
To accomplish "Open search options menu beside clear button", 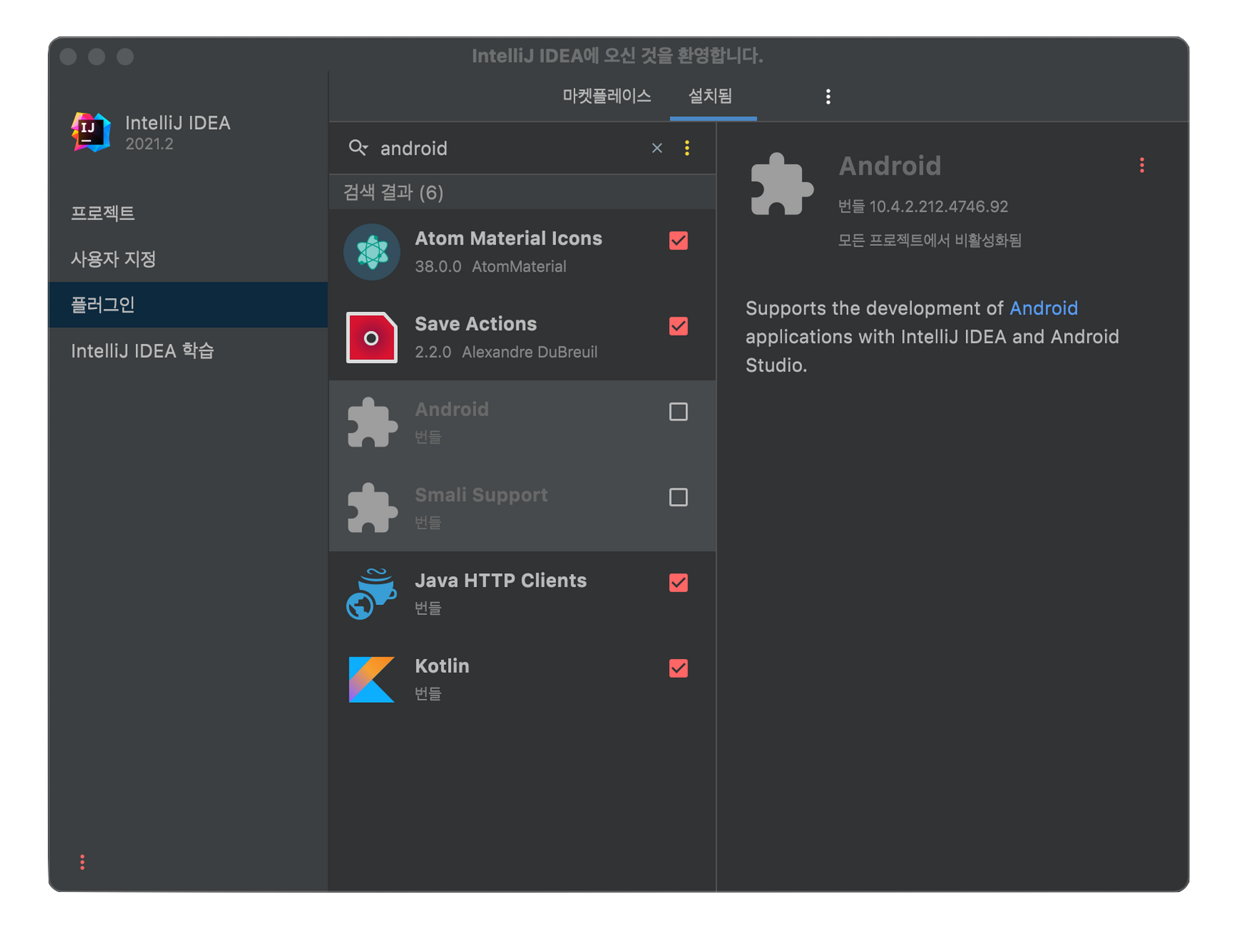I will [687, 148].
